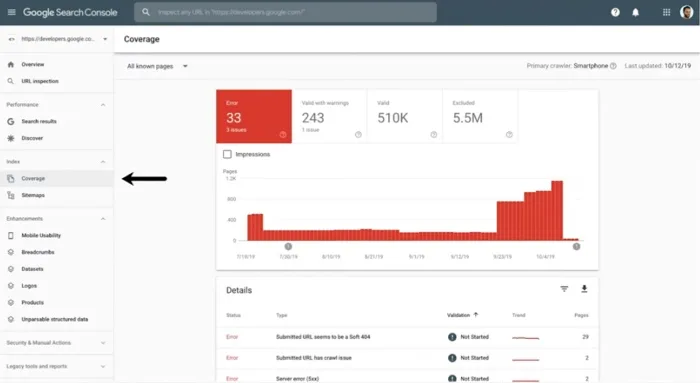Screen dimensions: 700x383
Task: Collapse the Index section
Action: (x=103, y=162)
